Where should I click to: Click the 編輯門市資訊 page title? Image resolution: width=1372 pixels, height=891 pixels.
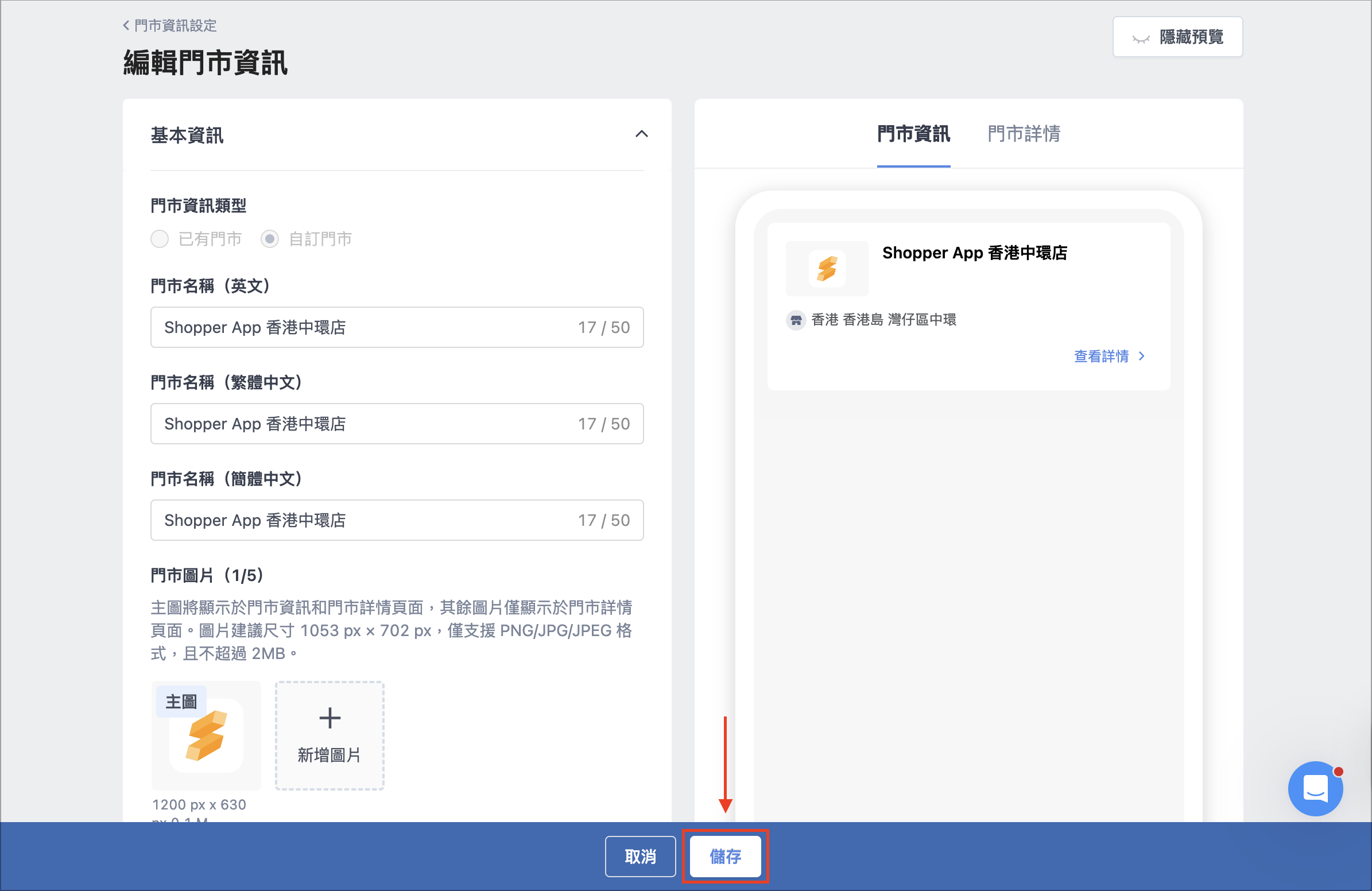click(x=204, y=62)
